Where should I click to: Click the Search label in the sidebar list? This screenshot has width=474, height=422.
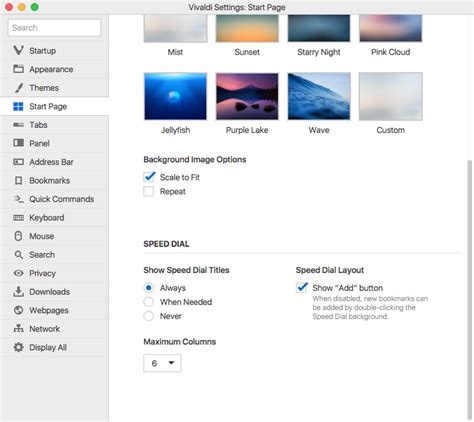[42, 255]
